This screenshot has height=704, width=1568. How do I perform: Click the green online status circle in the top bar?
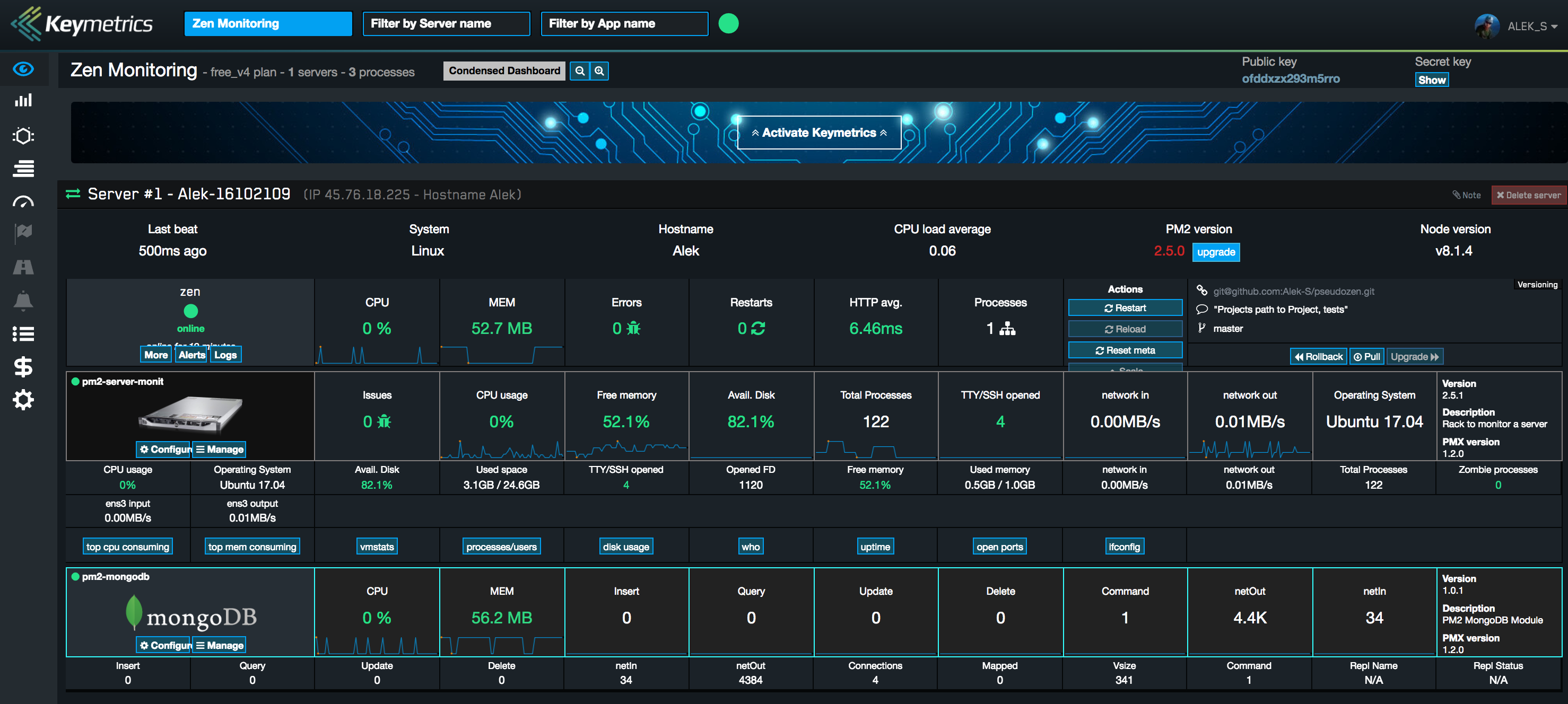pyautogui.click(x=728, y=24)
